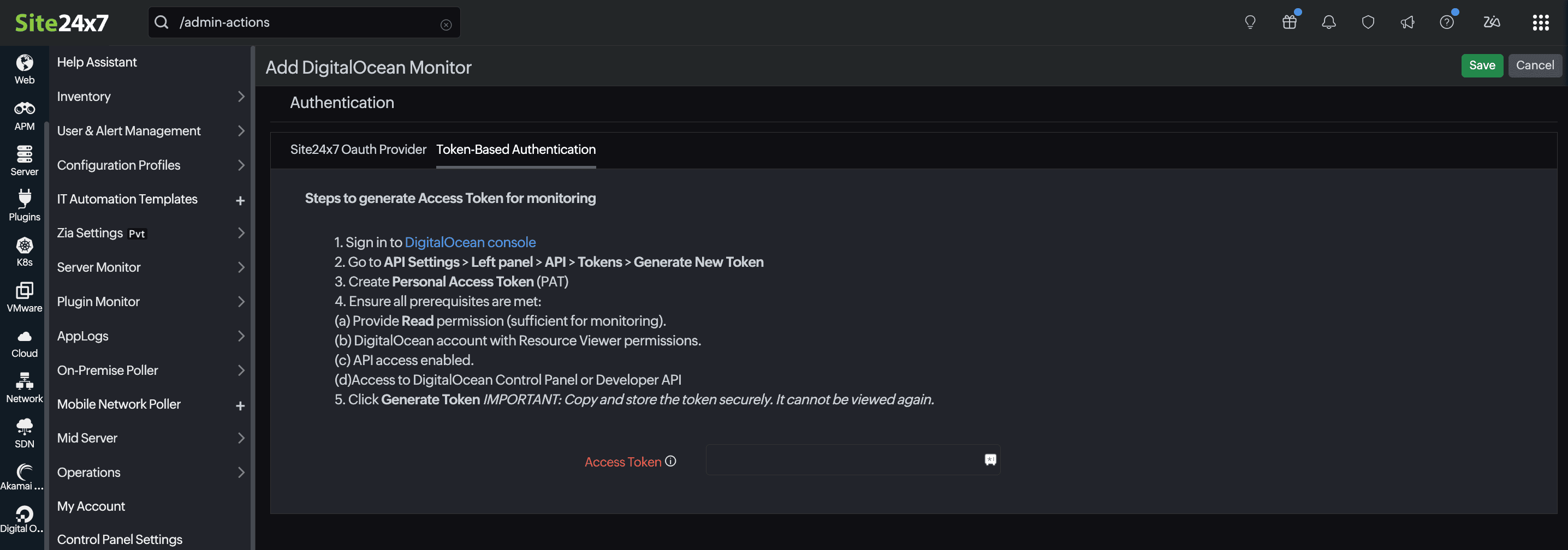
Task: Open the Plugins section
Action: point(23,205)
